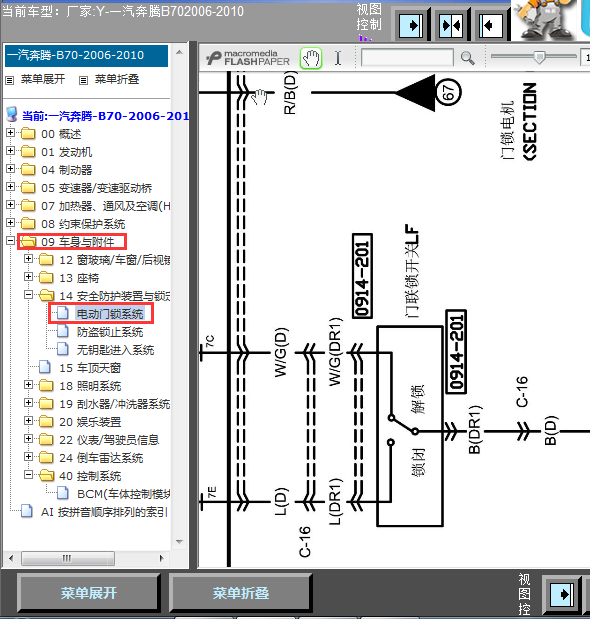
Task: Click the folder icon of 00 概述
Action: point(28,133)
